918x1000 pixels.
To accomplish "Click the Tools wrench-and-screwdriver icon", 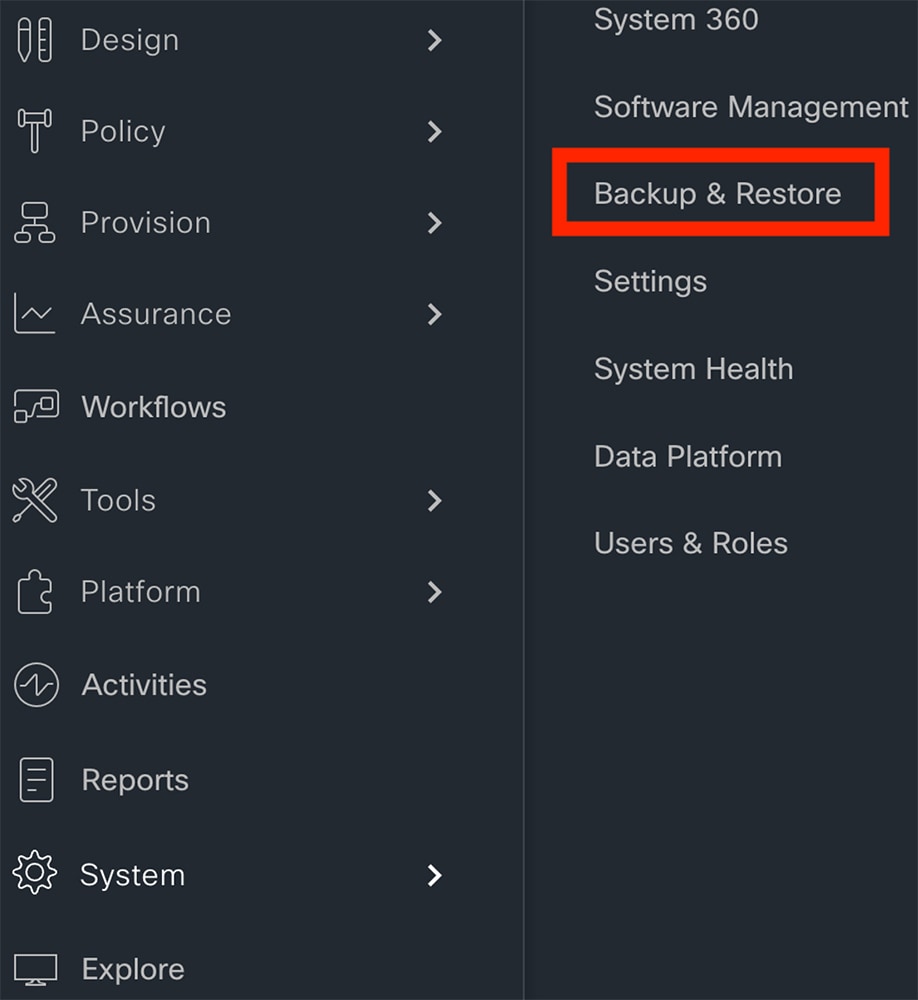I will (34, 500).
